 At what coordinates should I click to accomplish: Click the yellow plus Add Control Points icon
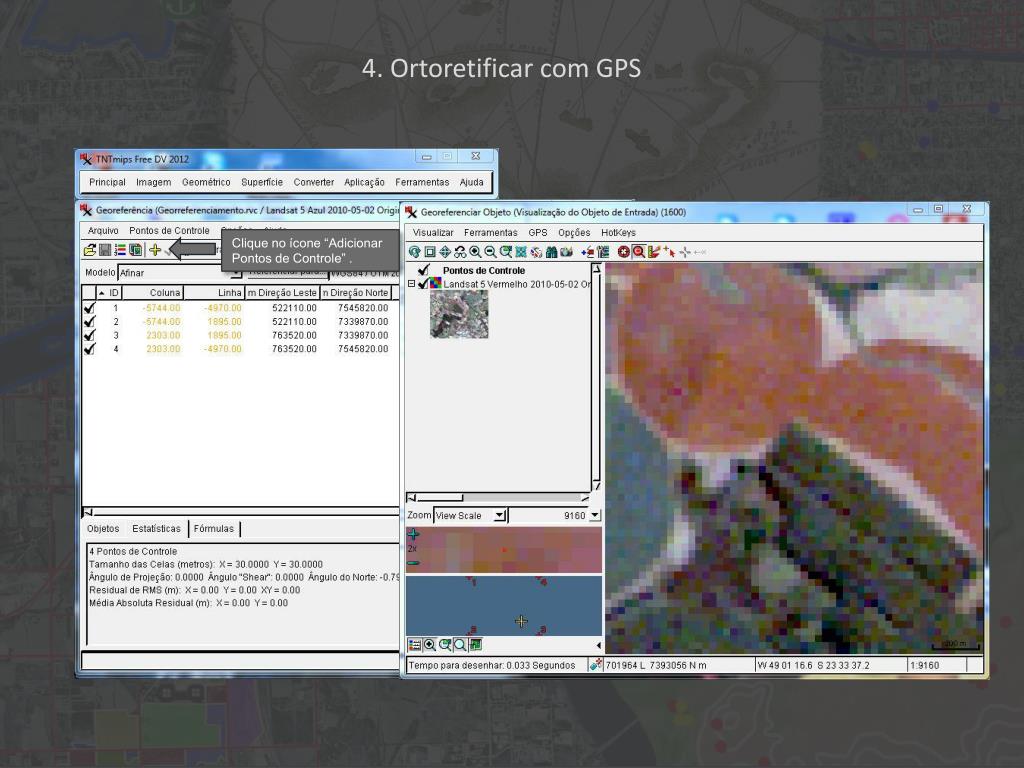(x=155, y=249)
